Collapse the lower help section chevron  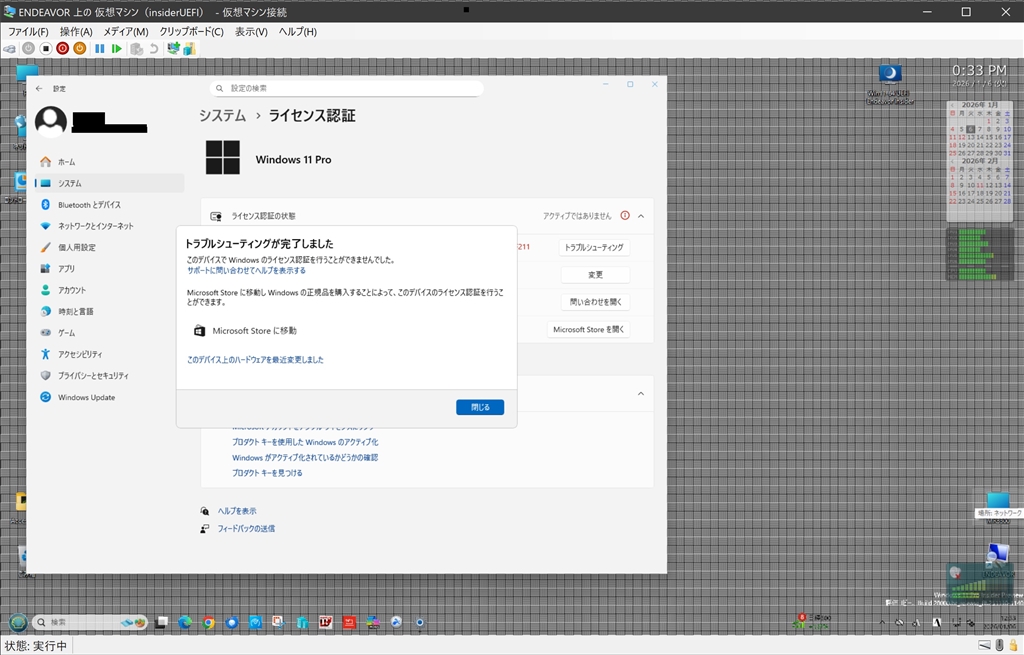click(641, 394)
